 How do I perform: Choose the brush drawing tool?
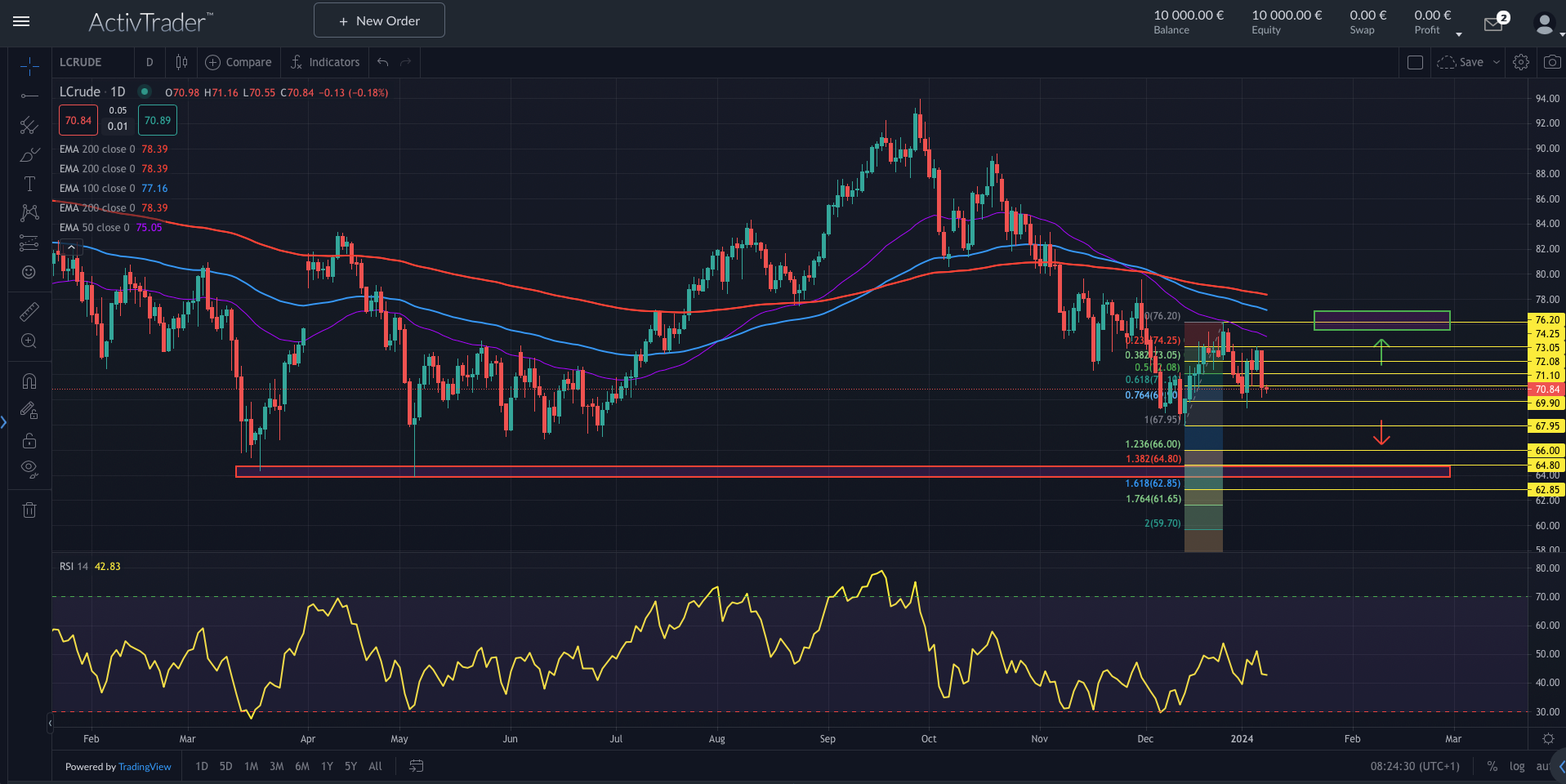pyautogui.click(x=29, y=155)
